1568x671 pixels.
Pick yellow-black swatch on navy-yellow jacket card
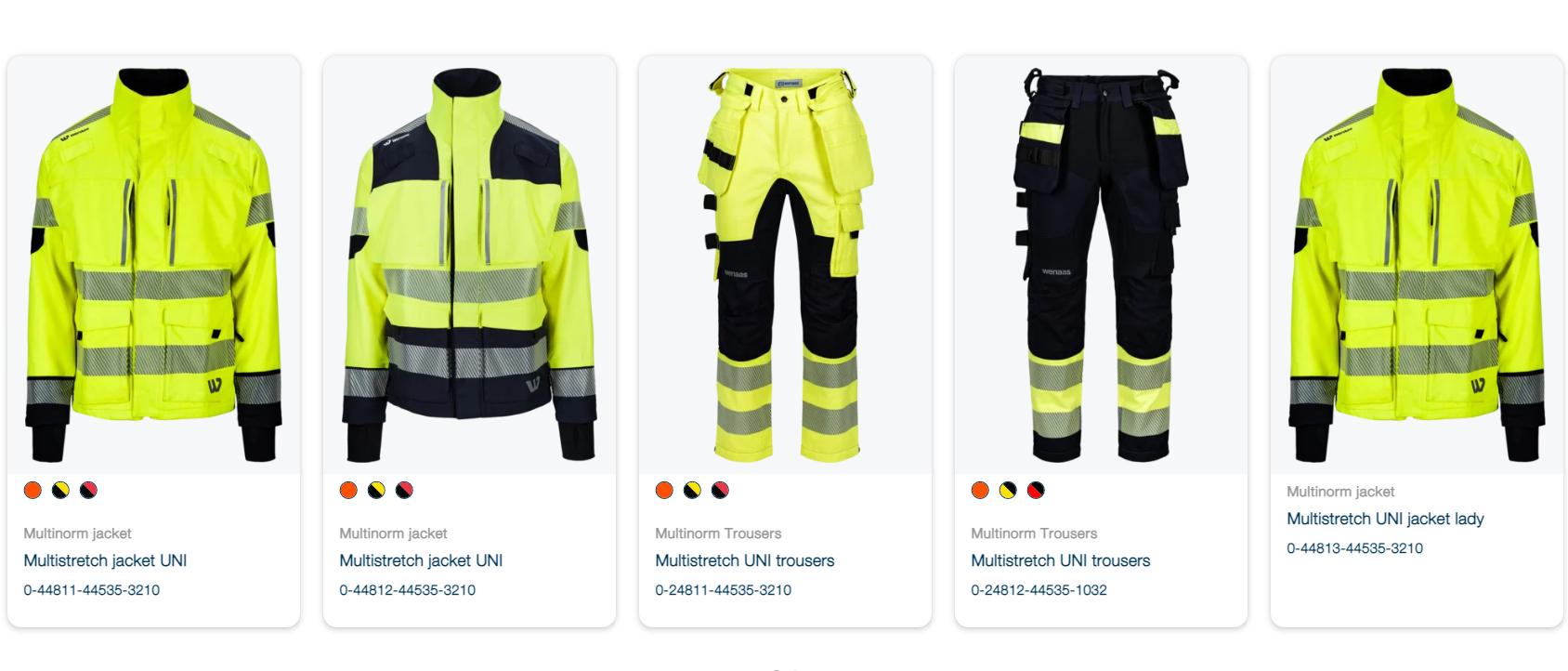[x=376, y=491]
